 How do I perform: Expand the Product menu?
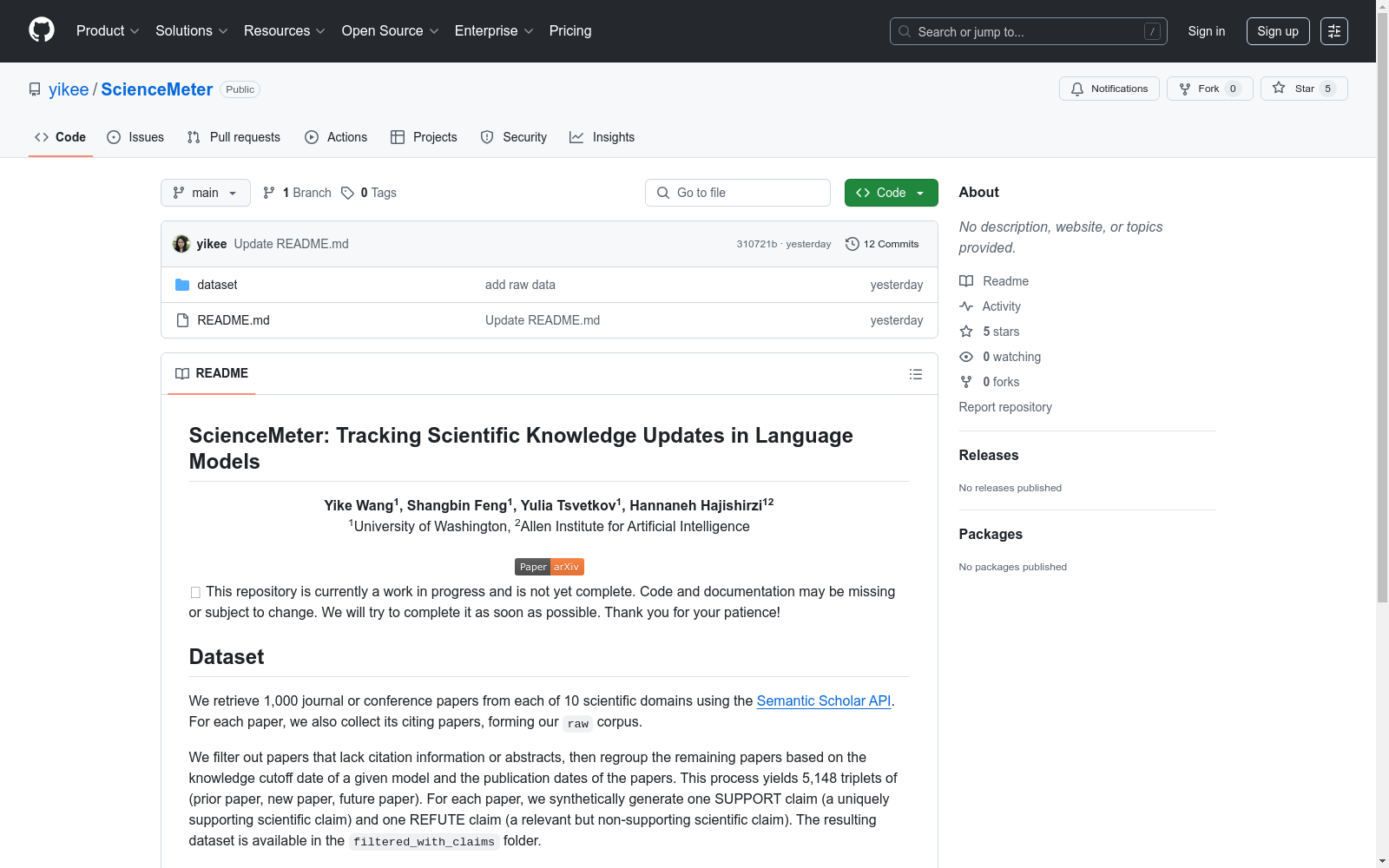108,31
